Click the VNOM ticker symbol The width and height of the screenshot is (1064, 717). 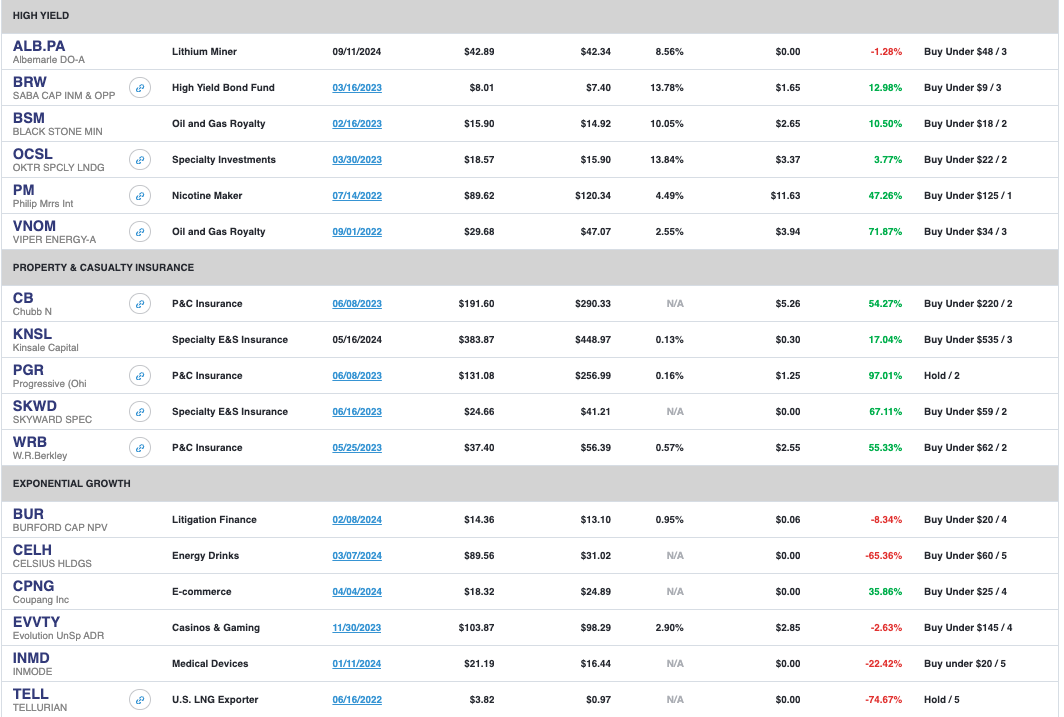35,226
